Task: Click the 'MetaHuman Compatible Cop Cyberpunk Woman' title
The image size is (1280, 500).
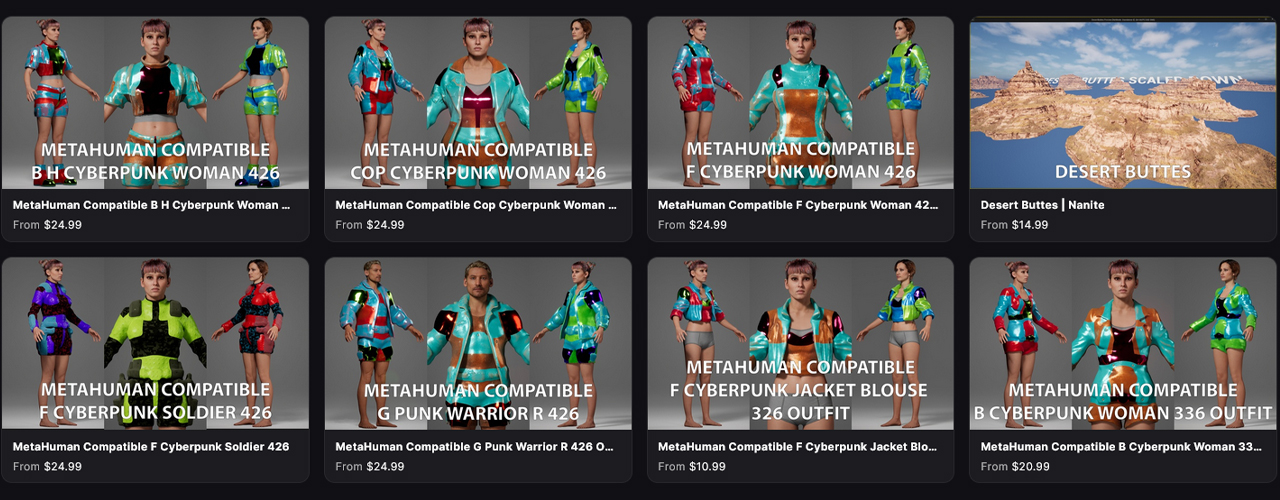Action: click(476, 205)
